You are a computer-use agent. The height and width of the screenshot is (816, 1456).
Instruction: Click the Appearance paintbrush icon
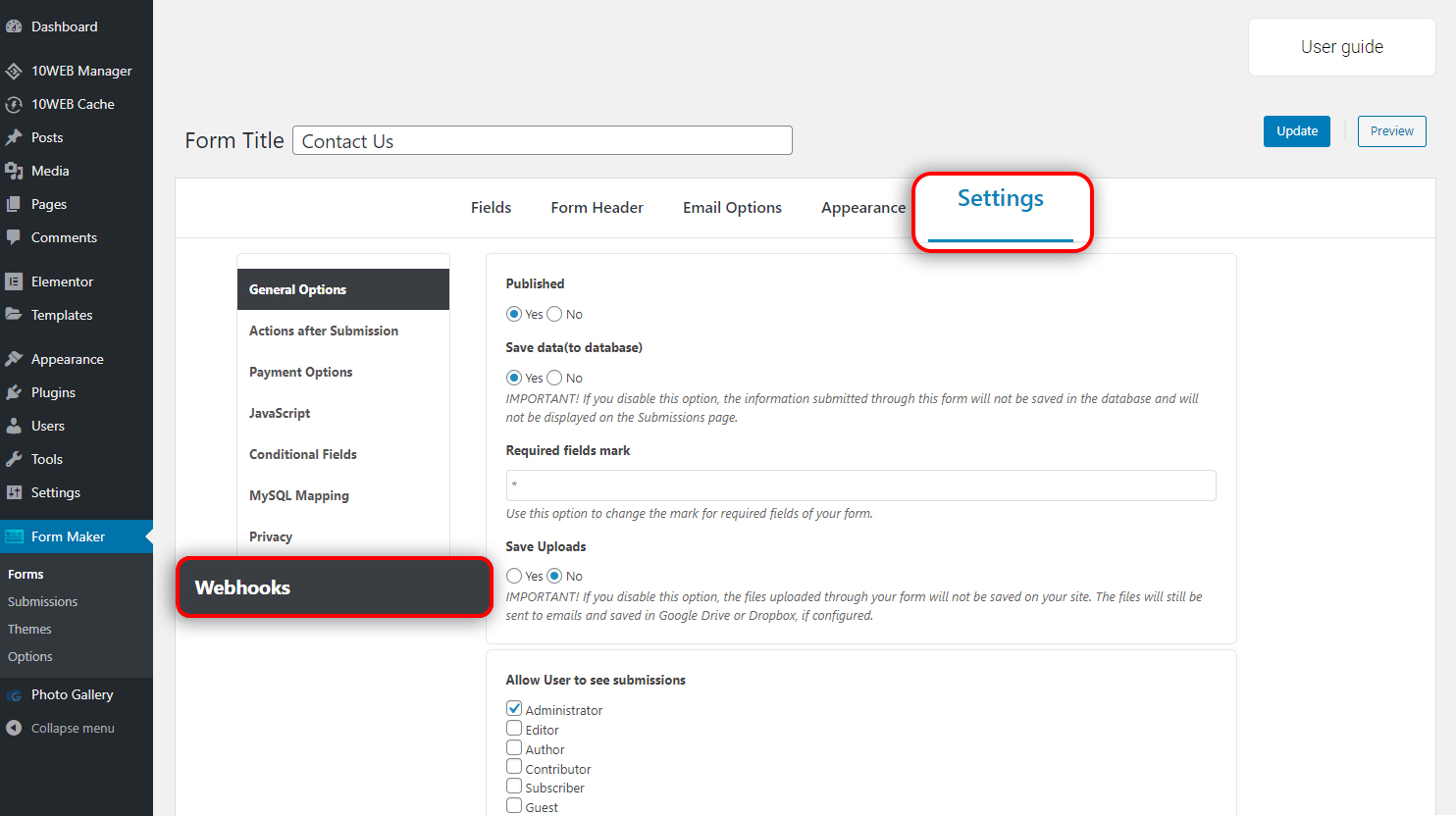tap(14, 359)
